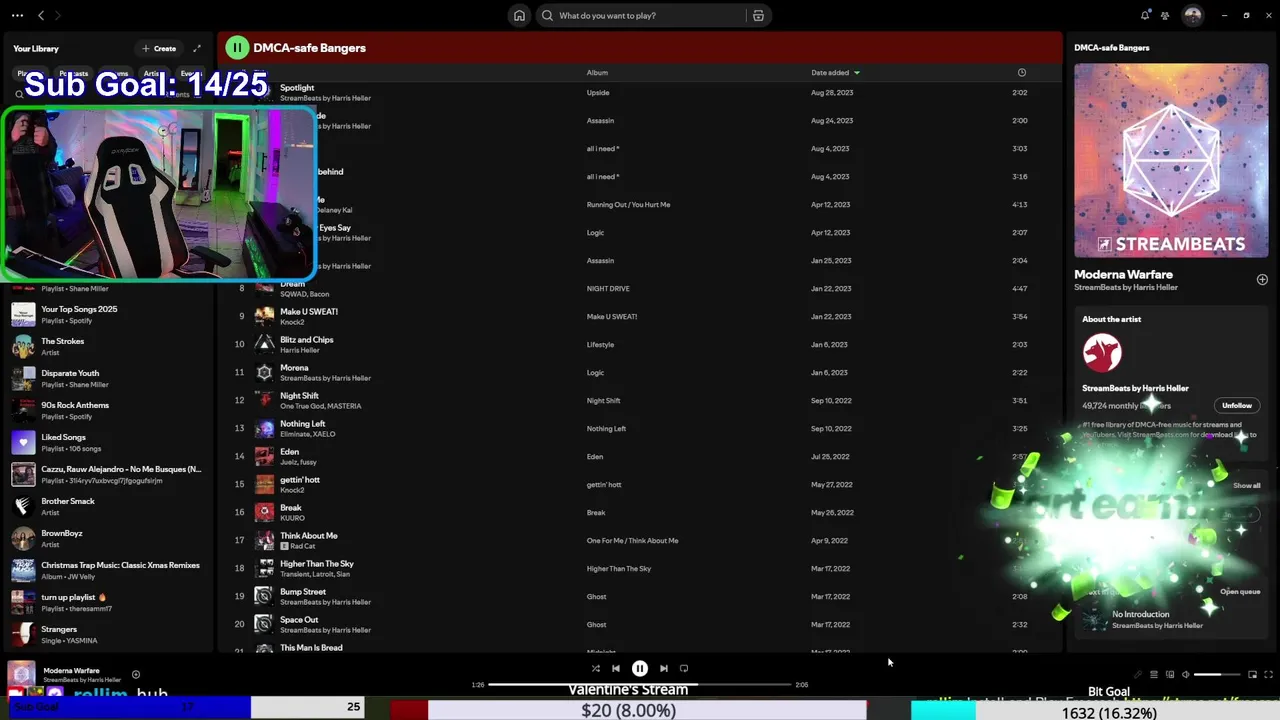The image size is (1280, 720).
Task: Open The Strokes artist in library
Action: click(x=108, y=346)
